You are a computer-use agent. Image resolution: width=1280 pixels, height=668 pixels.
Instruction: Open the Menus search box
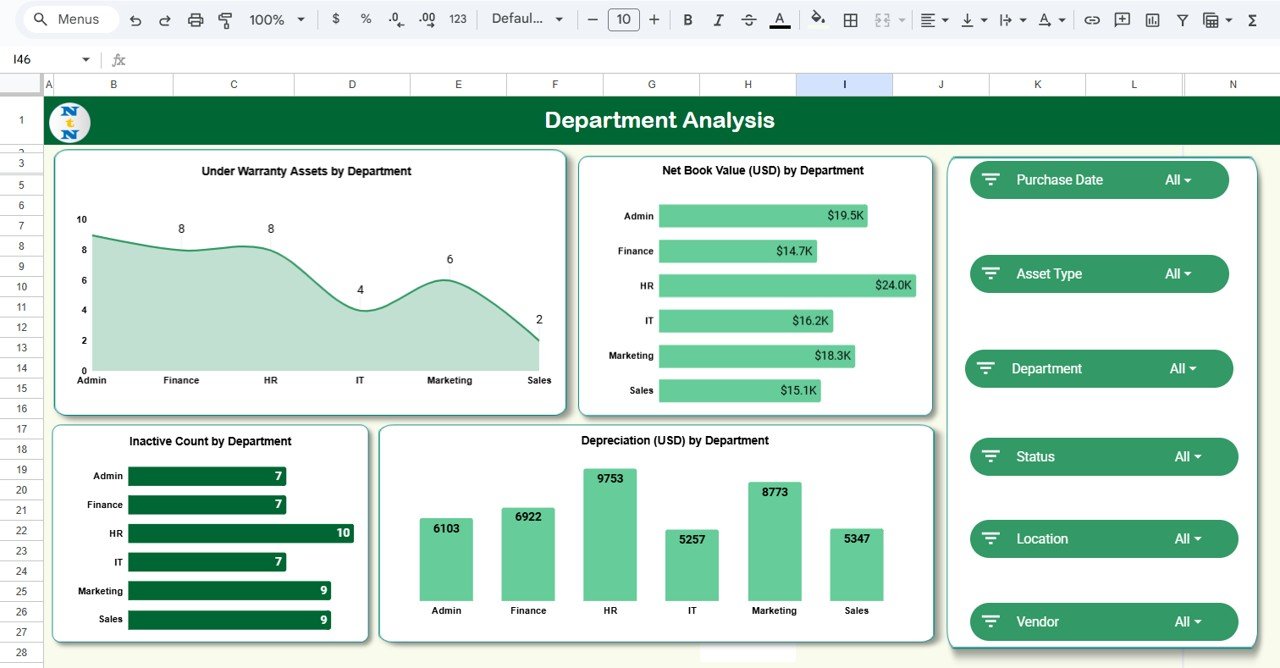tap(68, 18)
